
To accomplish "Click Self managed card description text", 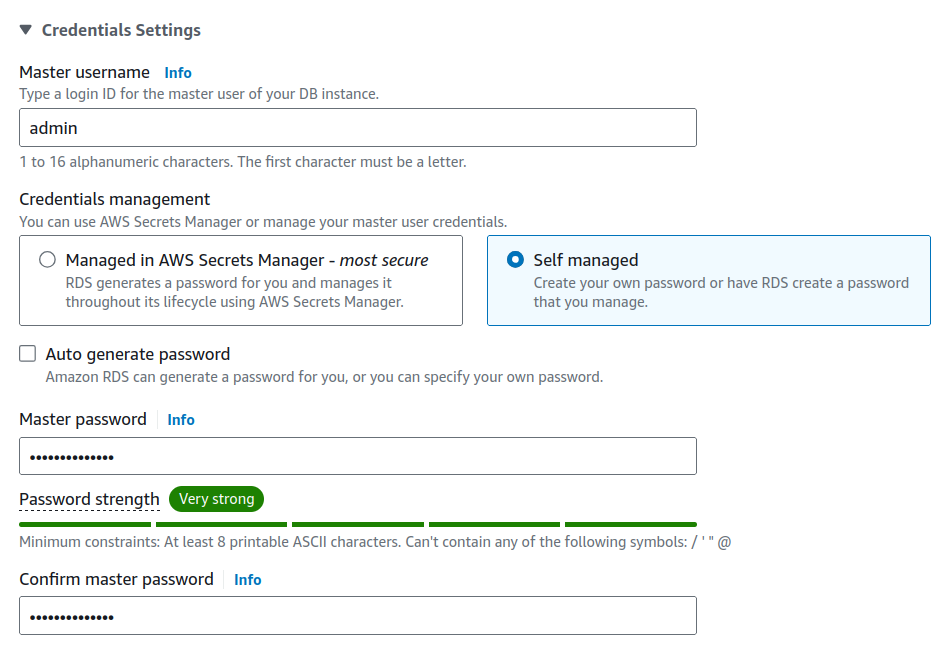I will (x=720, y=292).
